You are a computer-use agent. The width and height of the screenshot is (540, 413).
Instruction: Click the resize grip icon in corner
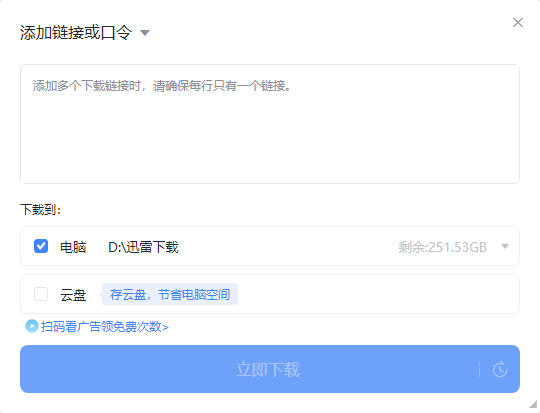533,404
